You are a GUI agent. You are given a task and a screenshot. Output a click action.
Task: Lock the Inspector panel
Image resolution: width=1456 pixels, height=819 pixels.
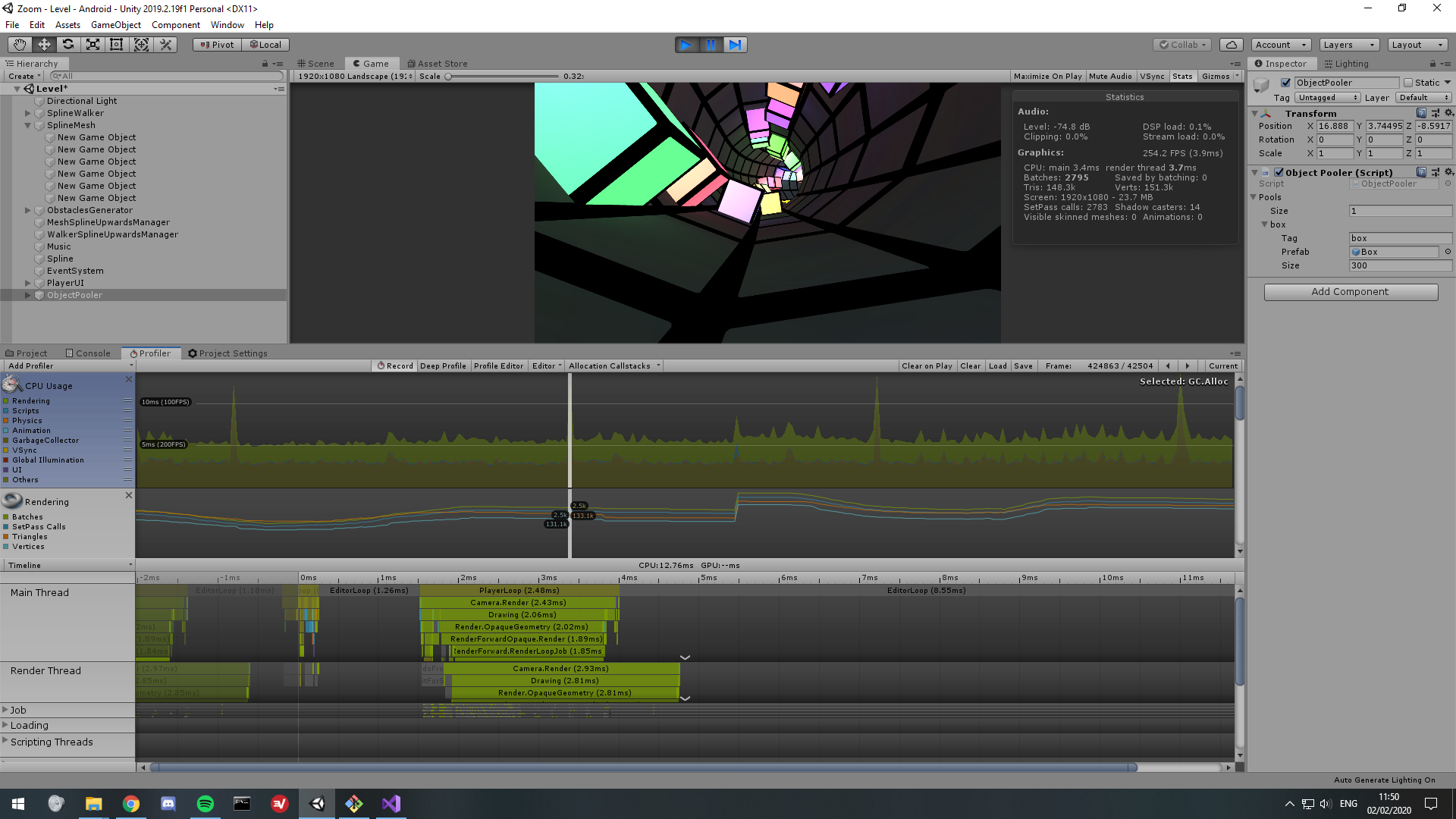[x=1432, y=64]
